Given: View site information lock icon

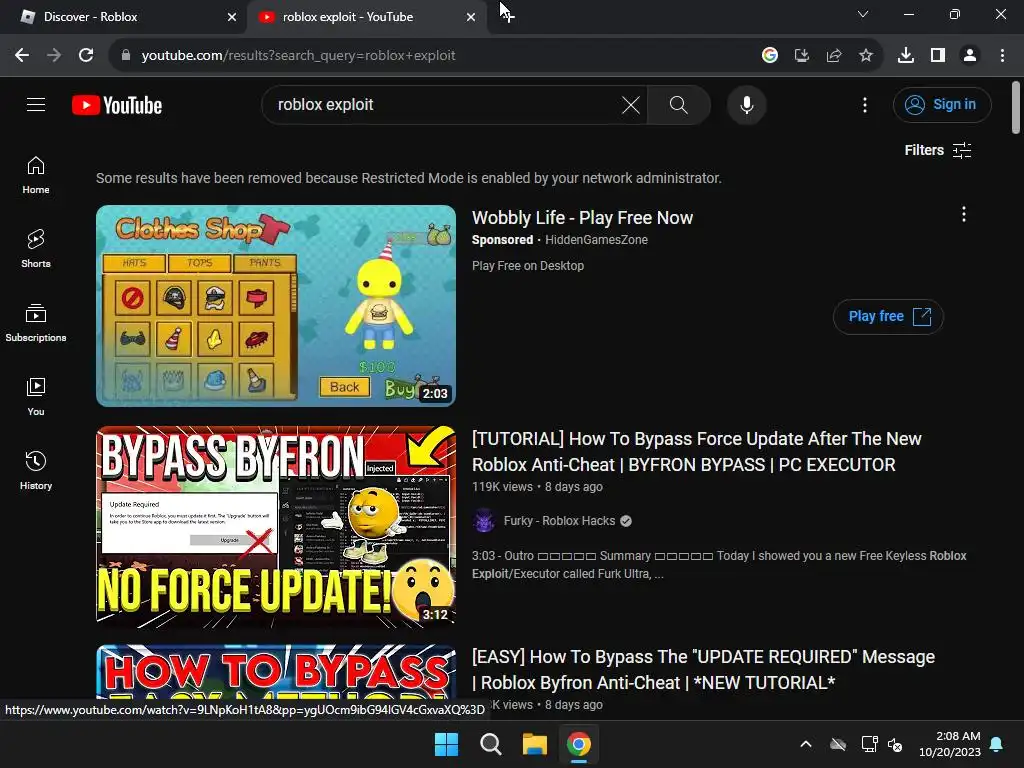Looking at the screenshot, I should (x=126, y=56).
